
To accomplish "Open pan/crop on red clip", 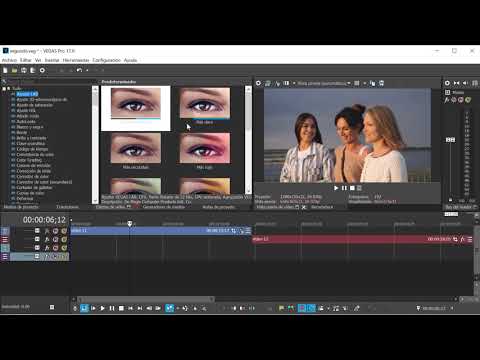I will (x=455, y=239).
